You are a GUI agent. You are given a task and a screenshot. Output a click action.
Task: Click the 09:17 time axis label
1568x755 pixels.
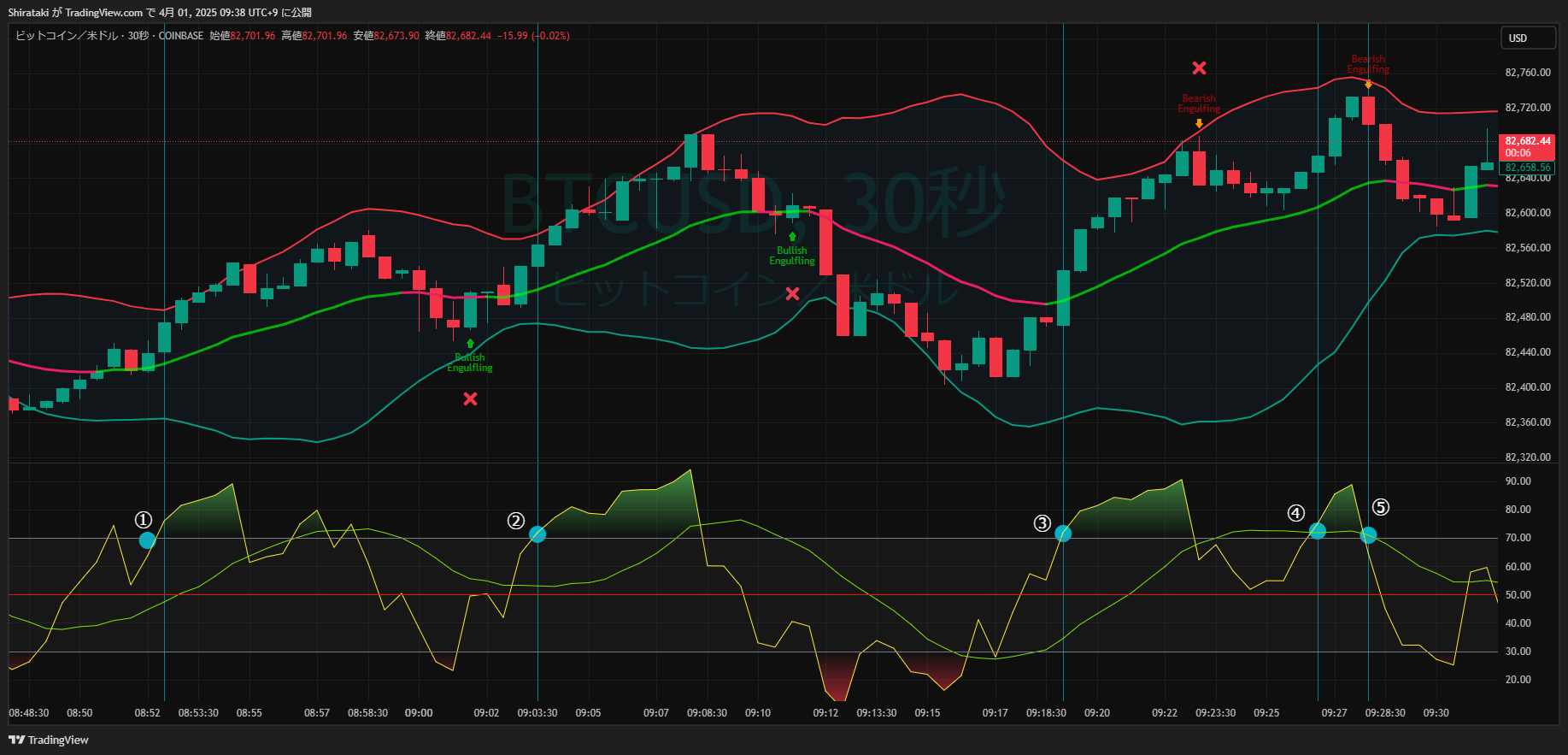(995, 713)
